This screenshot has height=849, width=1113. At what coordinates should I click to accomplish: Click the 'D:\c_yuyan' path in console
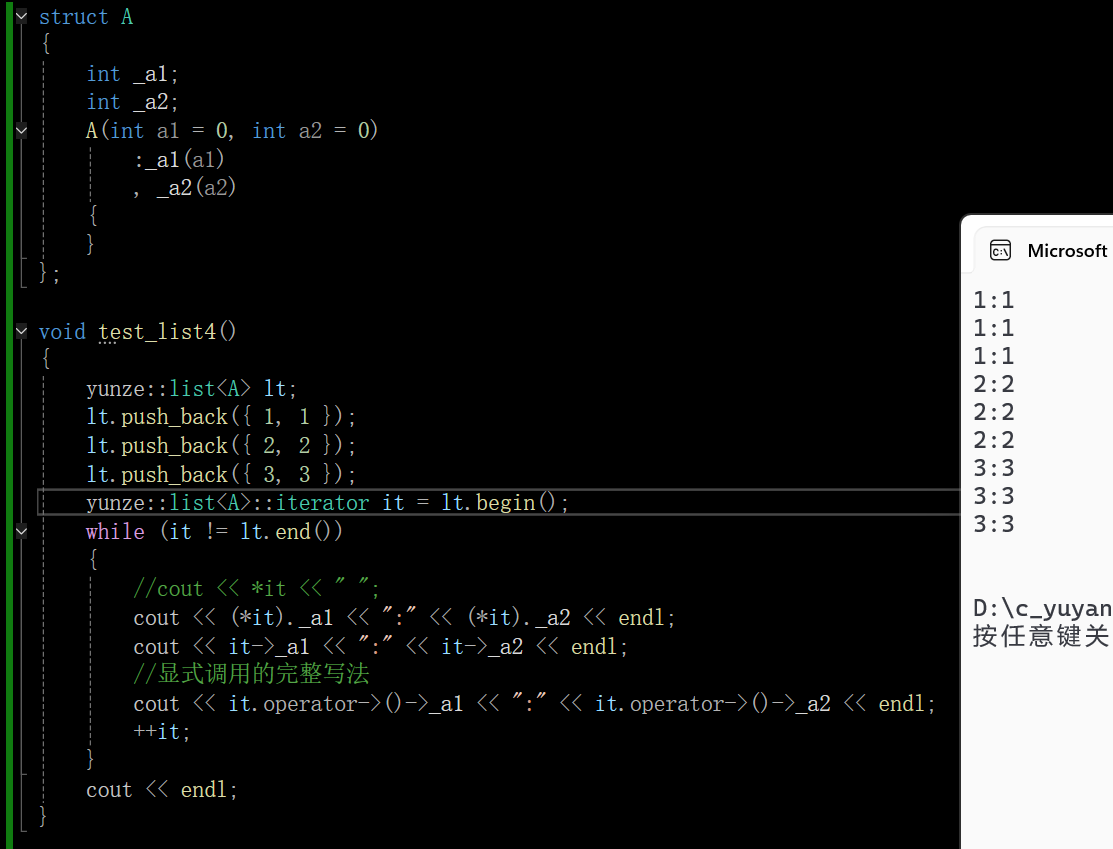tap(1042, 608)
